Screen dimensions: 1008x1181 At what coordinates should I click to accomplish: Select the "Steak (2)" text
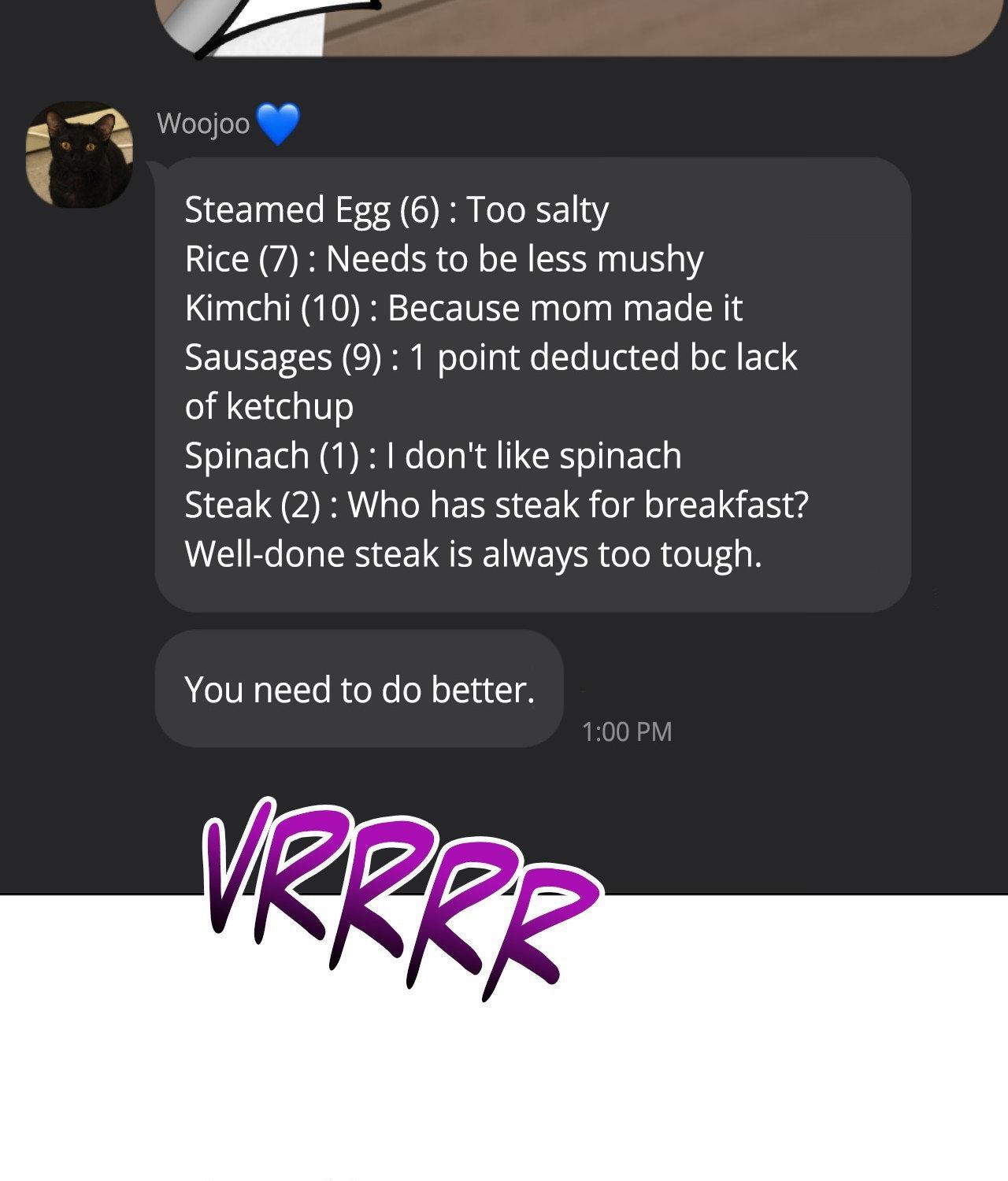click(x=252, y=505)
